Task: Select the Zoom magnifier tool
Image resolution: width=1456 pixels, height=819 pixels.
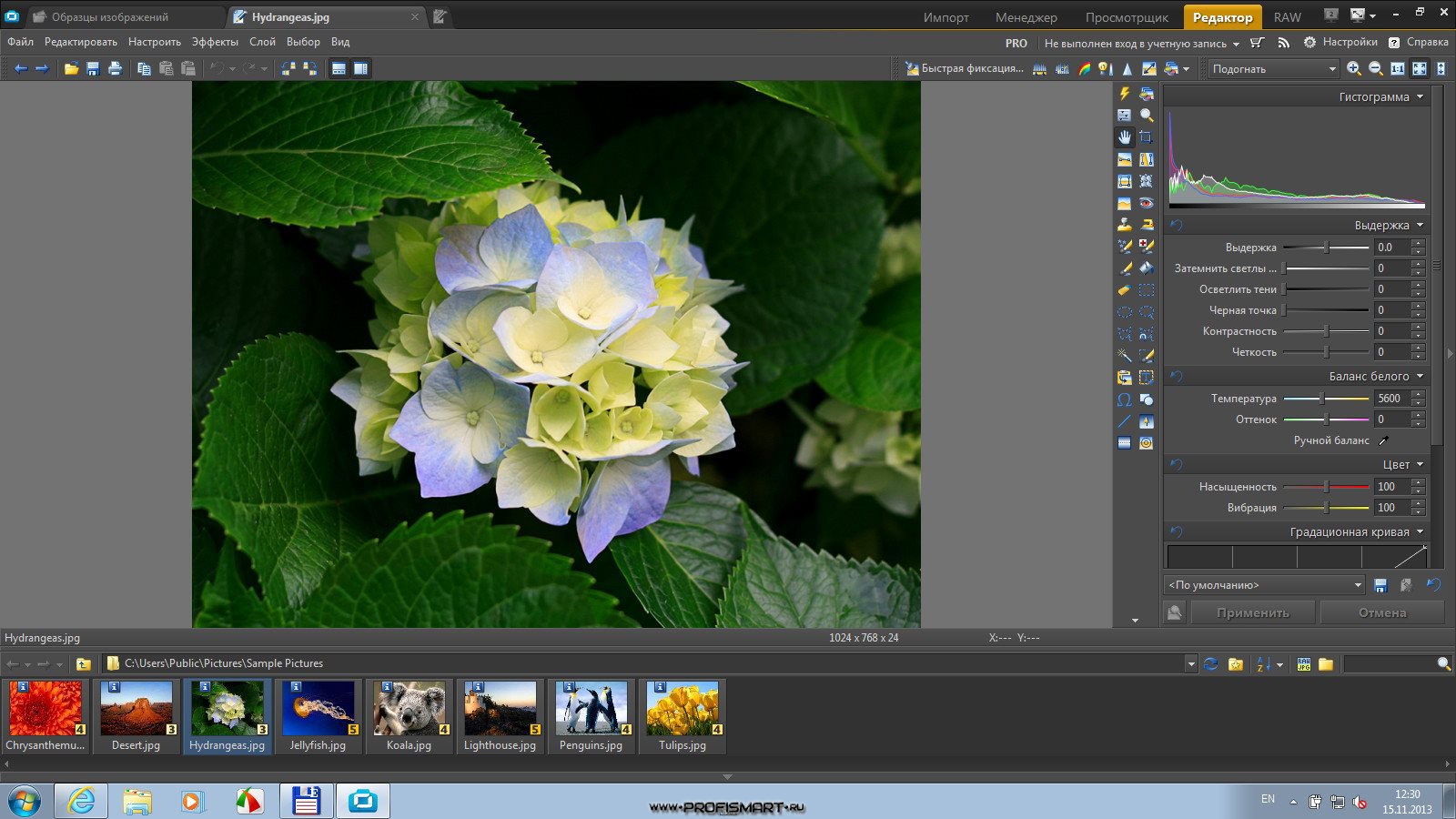Action: (x=1147, y=116)
